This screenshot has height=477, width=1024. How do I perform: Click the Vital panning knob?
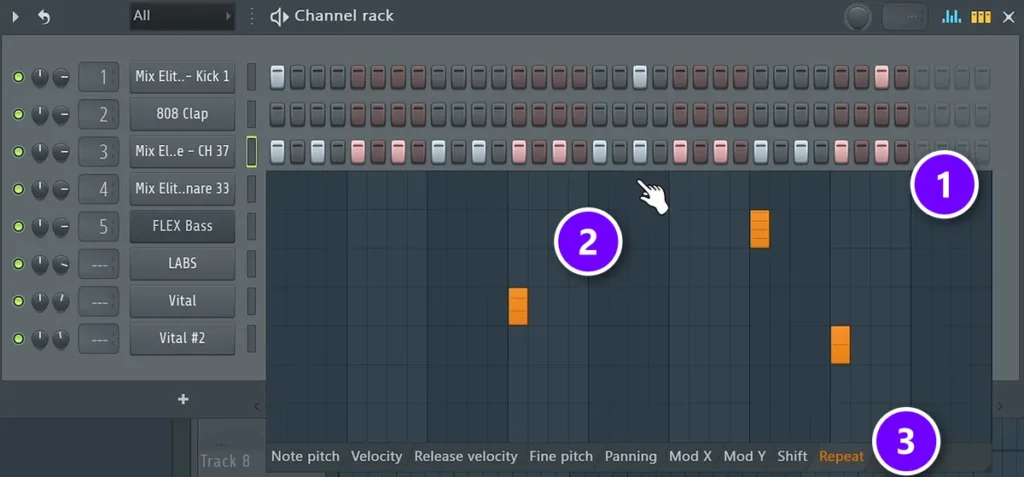point(40,301)
